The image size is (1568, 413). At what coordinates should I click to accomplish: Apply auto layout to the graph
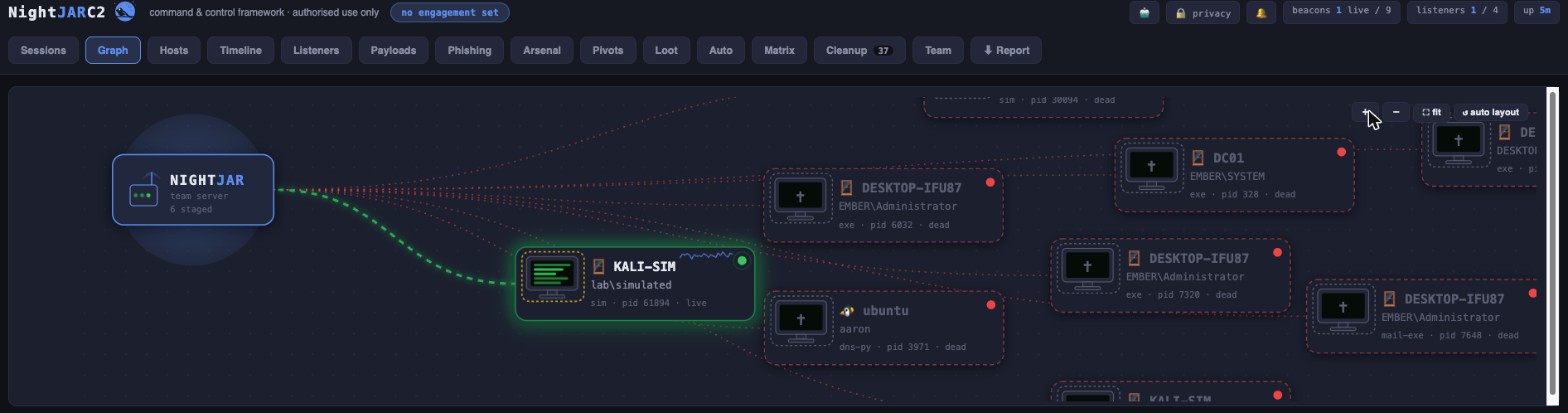coord(1490,112)
